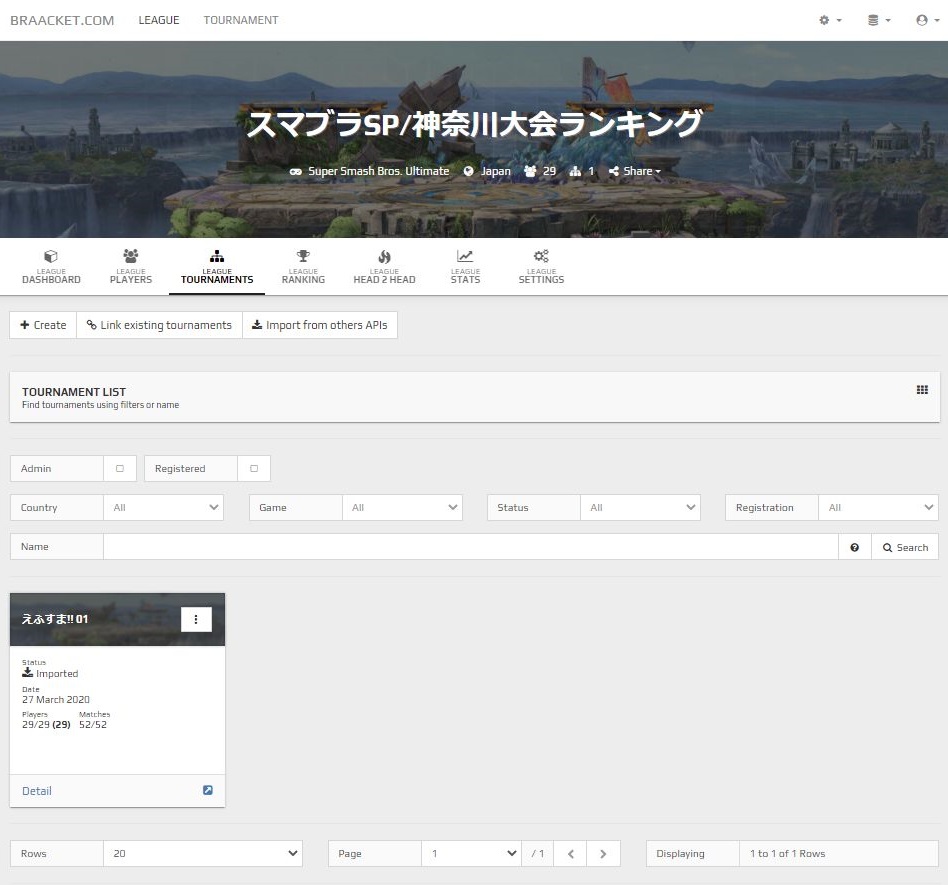Go to previous page arrow
Screen dimensions: 948x885
coord(571,854)
